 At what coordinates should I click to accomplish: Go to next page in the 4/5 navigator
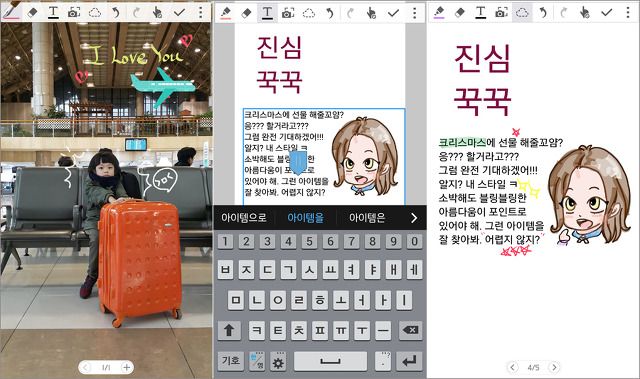tap(554, 368)
